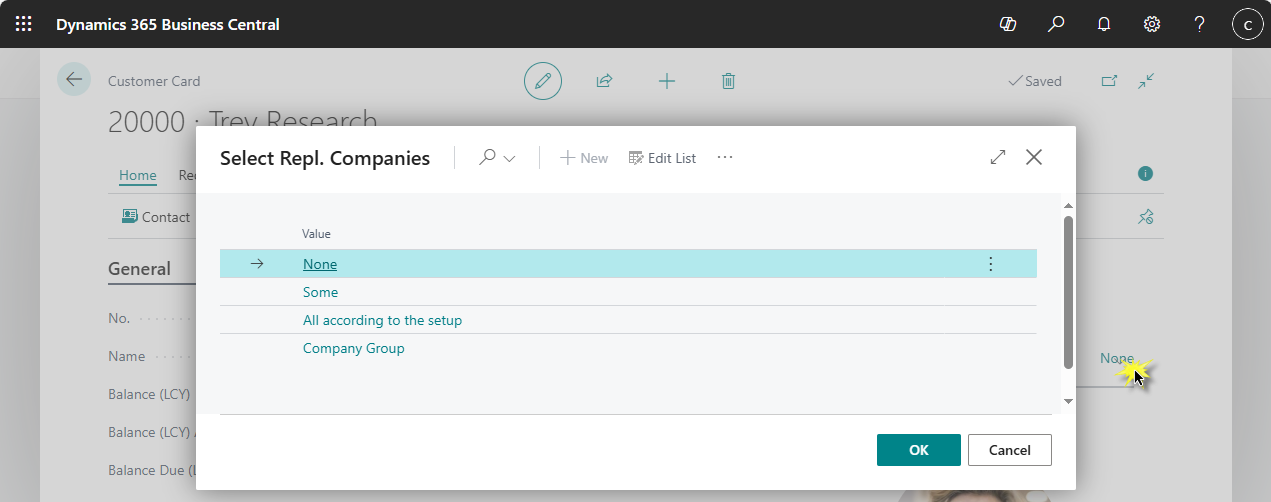
Task: Open the app launcher waffle menu
Action: [x=23, y=24]
